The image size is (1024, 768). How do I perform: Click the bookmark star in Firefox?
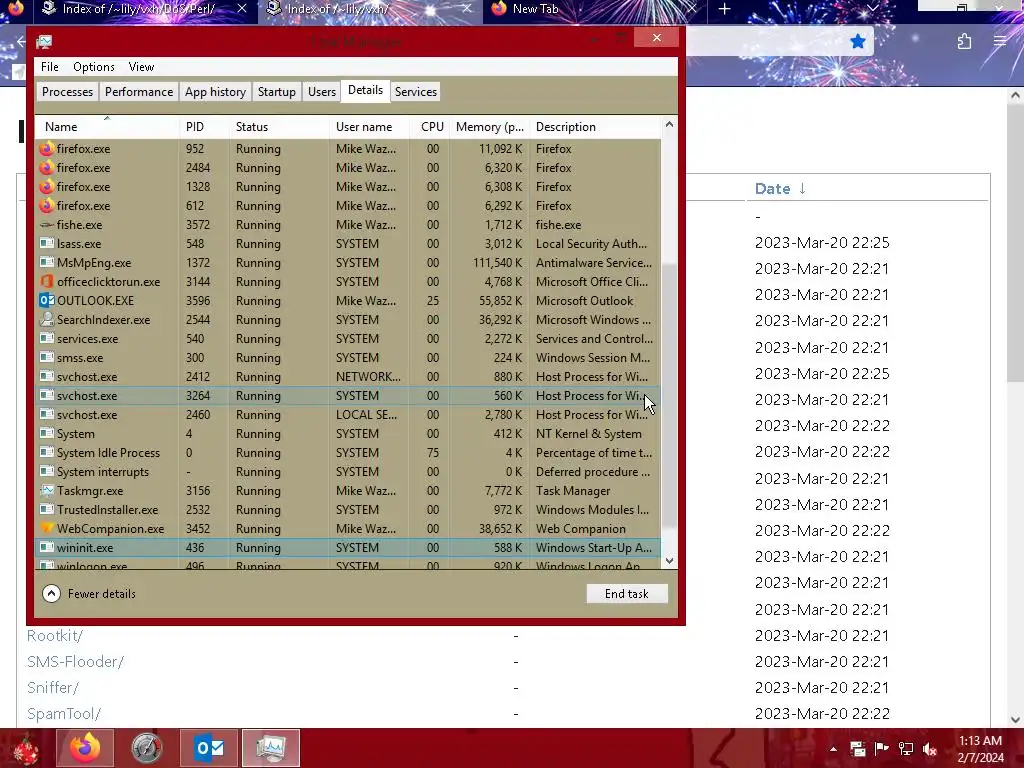[857, 42]
